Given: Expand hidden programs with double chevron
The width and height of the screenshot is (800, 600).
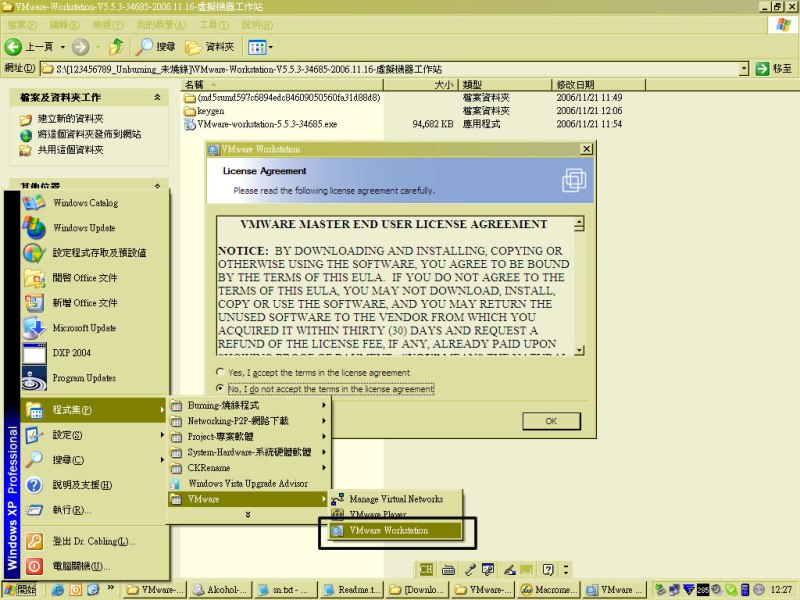Looking at the screenshot, I should (x=248, y=514).
